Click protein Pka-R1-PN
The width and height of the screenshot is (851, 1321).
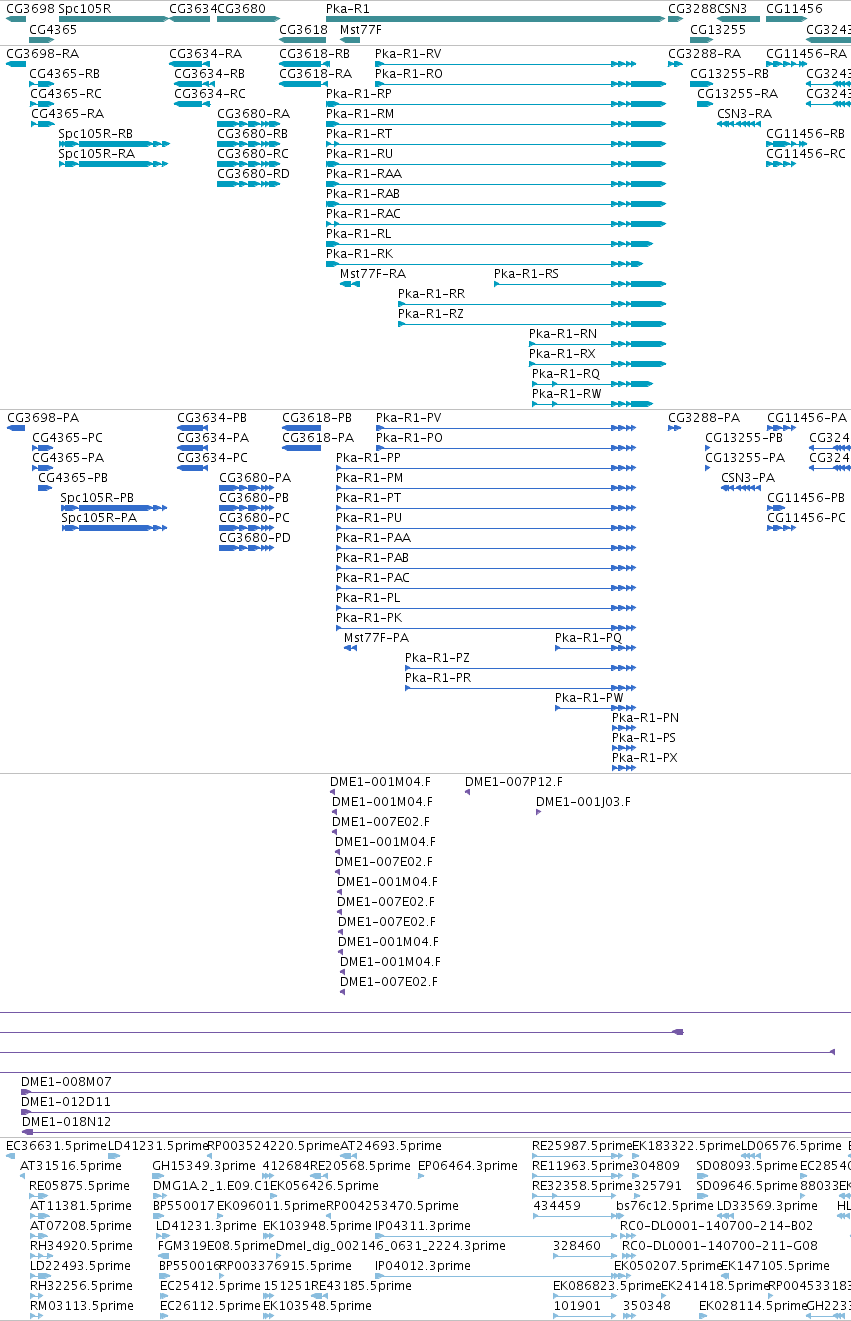coord(646,717)
